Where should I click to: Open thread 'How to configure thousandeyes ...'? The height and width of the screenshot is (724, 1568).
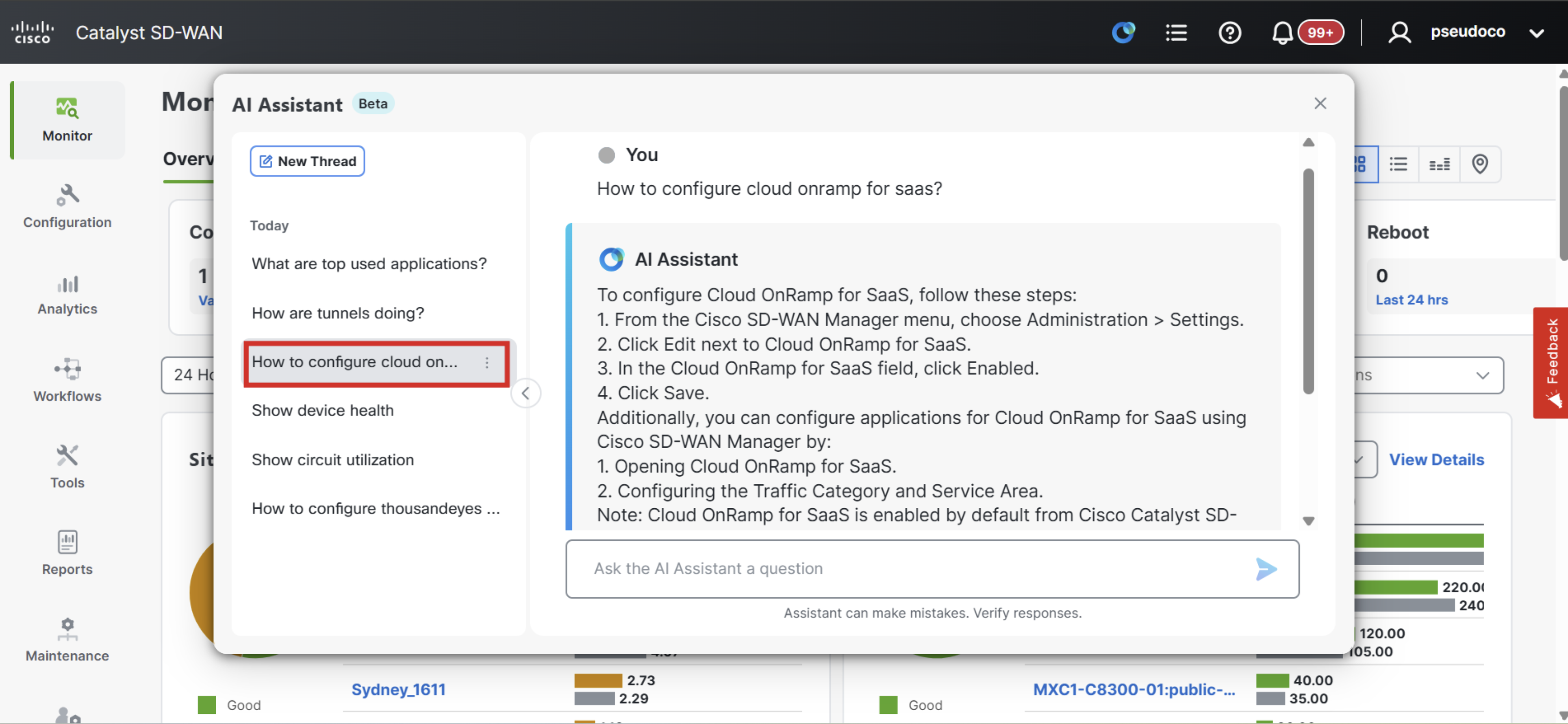pos(376,508)
